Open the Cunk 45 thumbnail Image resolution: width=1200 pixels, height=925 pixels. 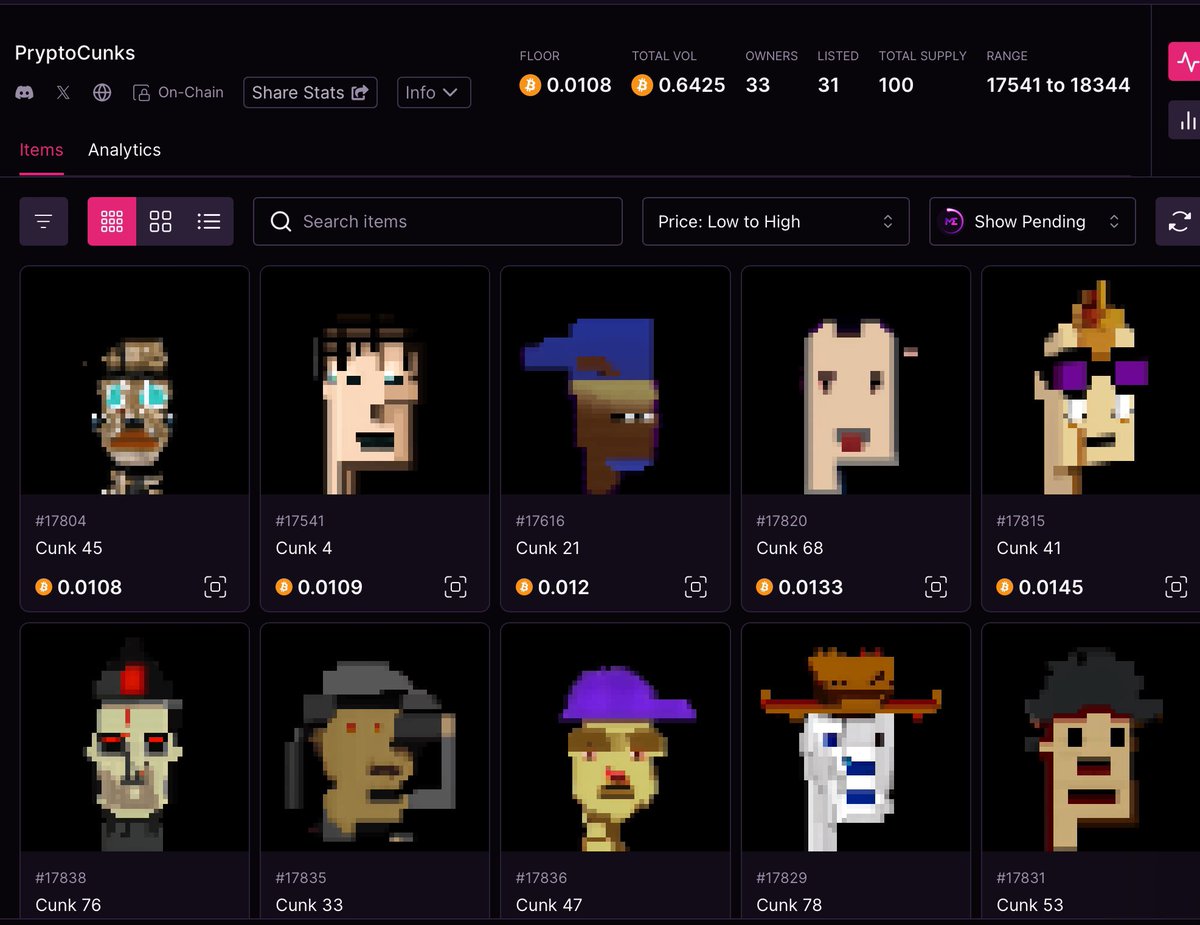pyautogui.click(x=135, y=381)
